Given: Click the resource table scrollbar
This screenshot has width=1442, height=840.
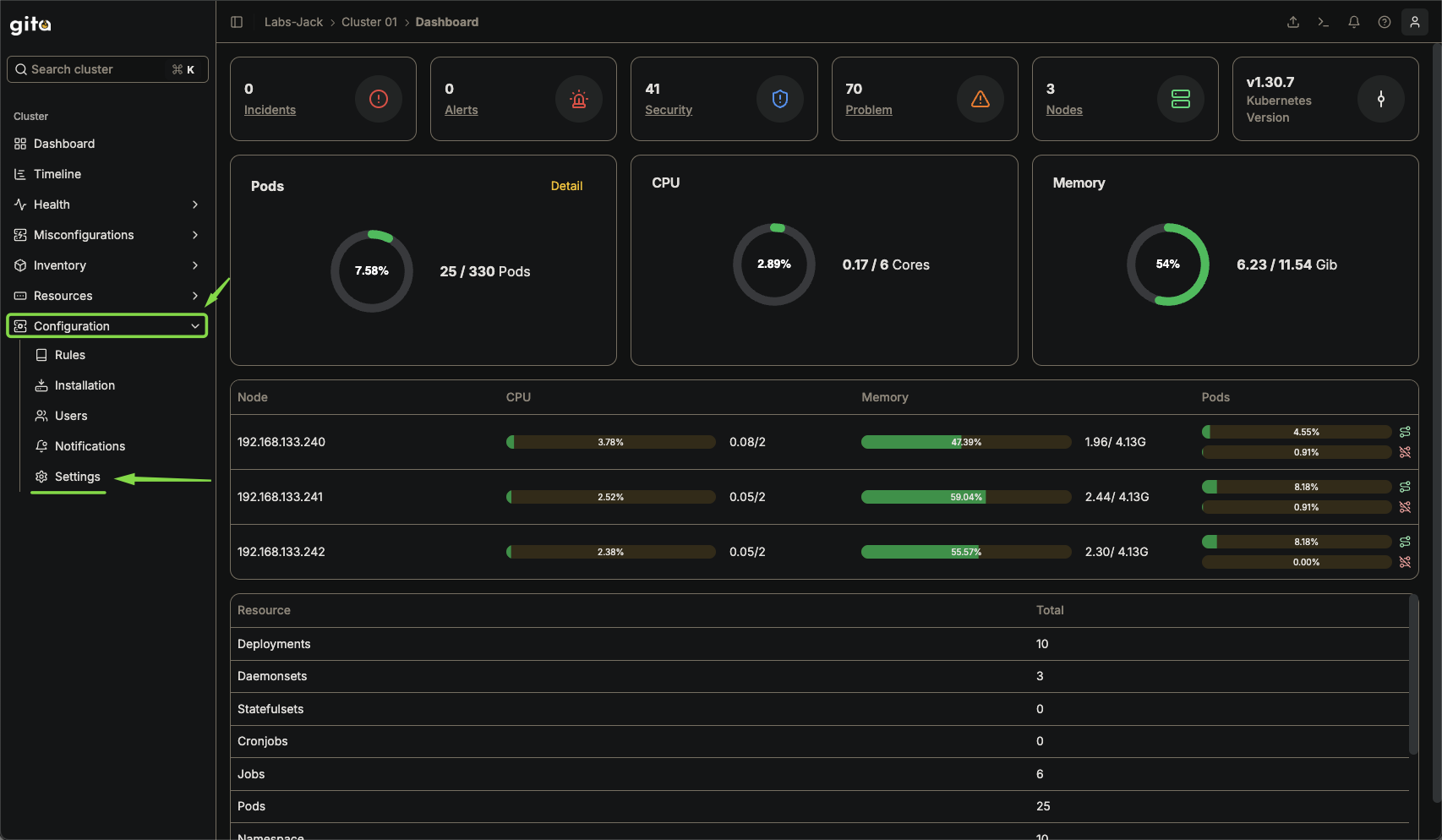Looking at the screenshot, I should pyautogui.click(x=1413, y=675).
